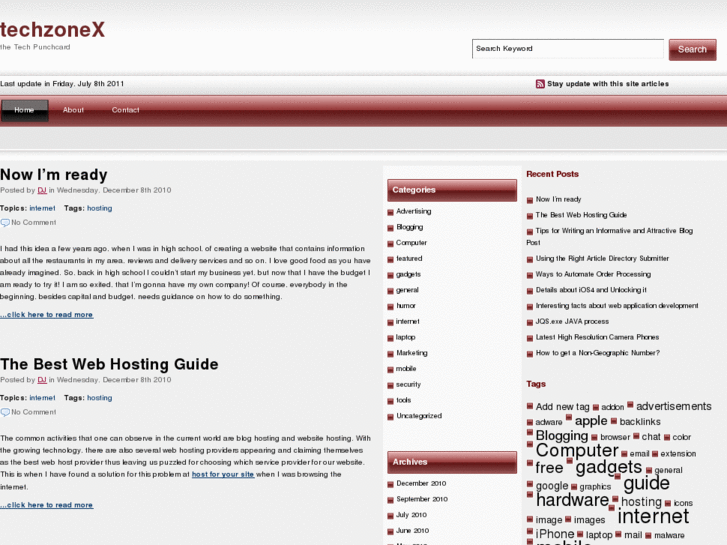Click the Computer tag in tag cloud
This screenshot has width=727, height=545.
pyautogui.click(x=577, y=450)
